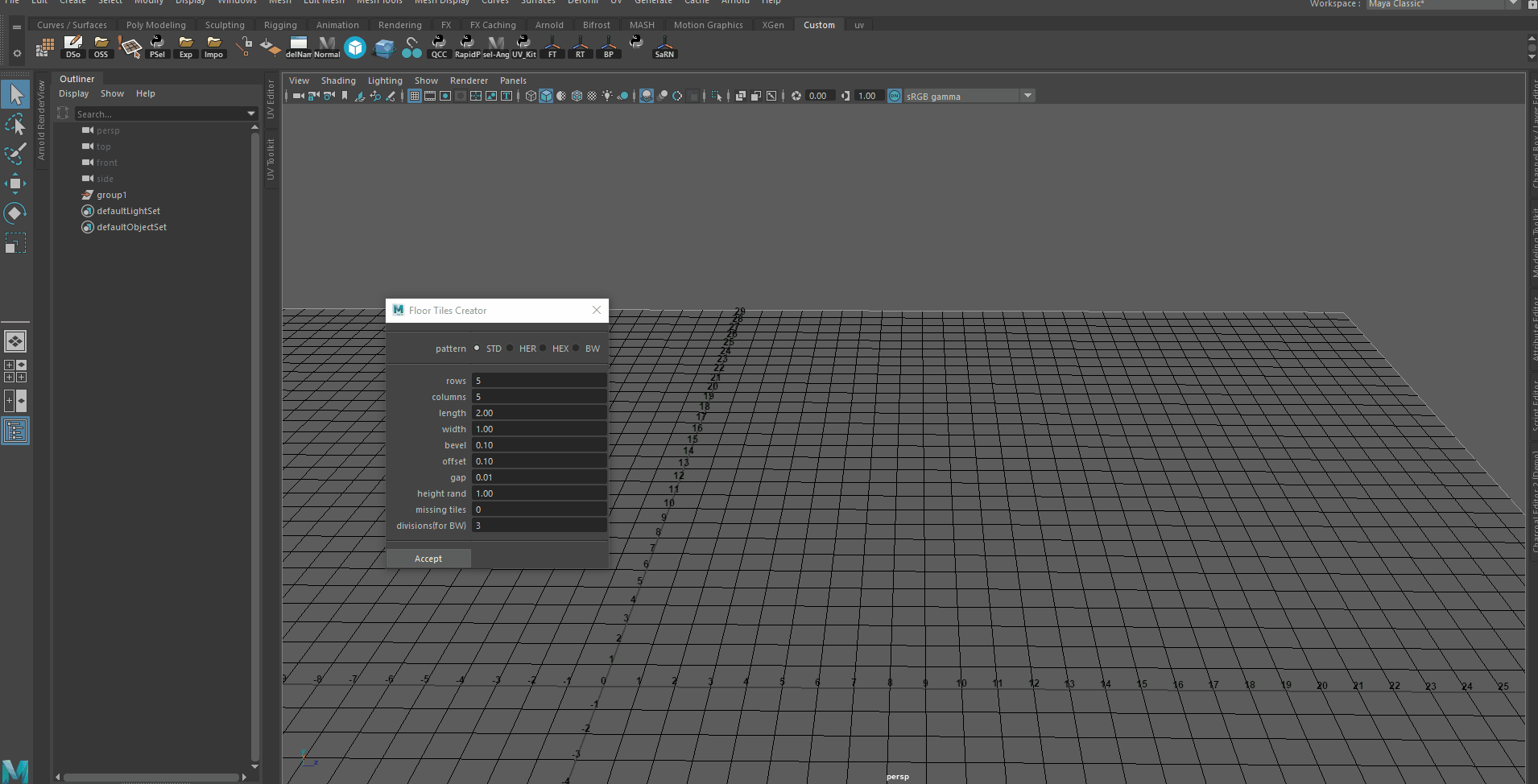Open Outliner Display menu
1538x784 pixels.
click(74, 93)
